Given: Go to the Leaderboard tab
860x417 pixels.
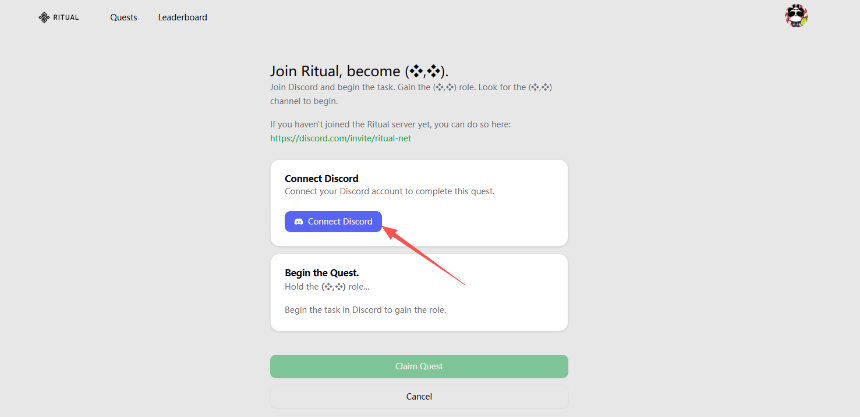Looking at the screenshot, I should tap(183, 17).
